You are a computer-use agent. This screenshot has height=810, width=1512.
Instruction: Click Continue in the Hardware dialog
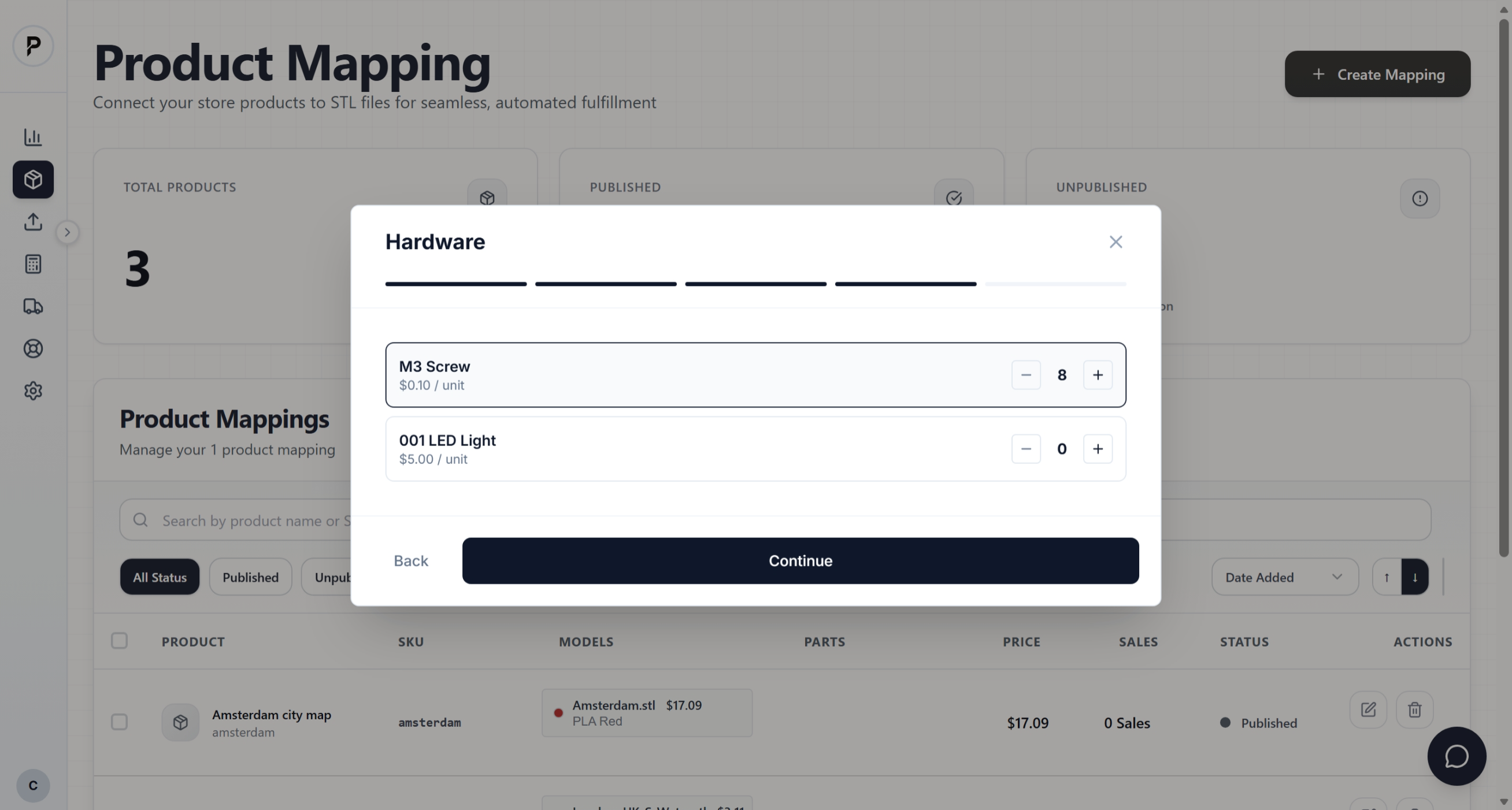800,561
